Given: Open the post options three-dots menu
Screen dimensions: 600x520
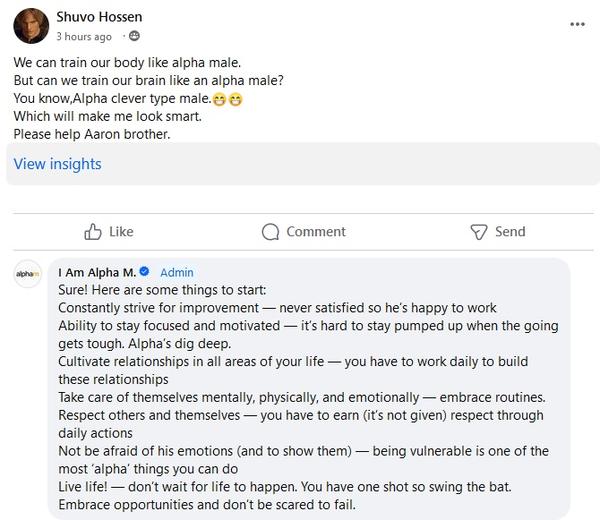Looking at the screenshot, I should pos(577,22).
